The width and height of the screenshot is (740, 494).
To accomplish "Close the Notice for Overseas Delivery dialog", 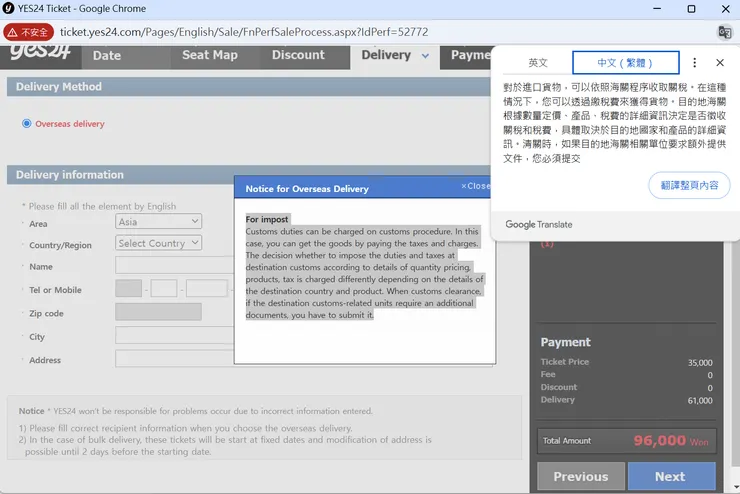I will tap(475, 186).
